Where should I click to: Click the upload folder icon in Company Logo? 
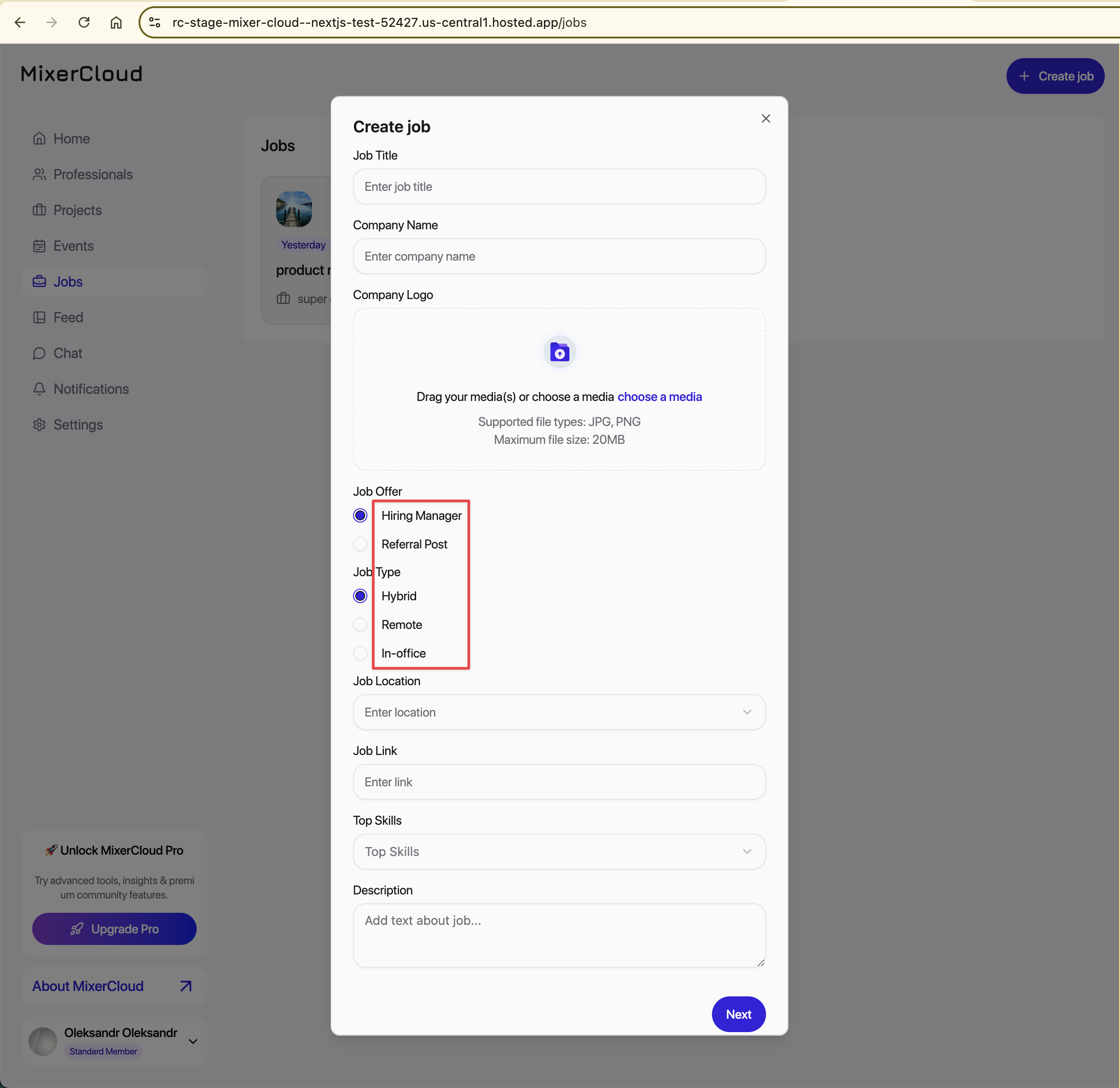(x=559, y=353)
